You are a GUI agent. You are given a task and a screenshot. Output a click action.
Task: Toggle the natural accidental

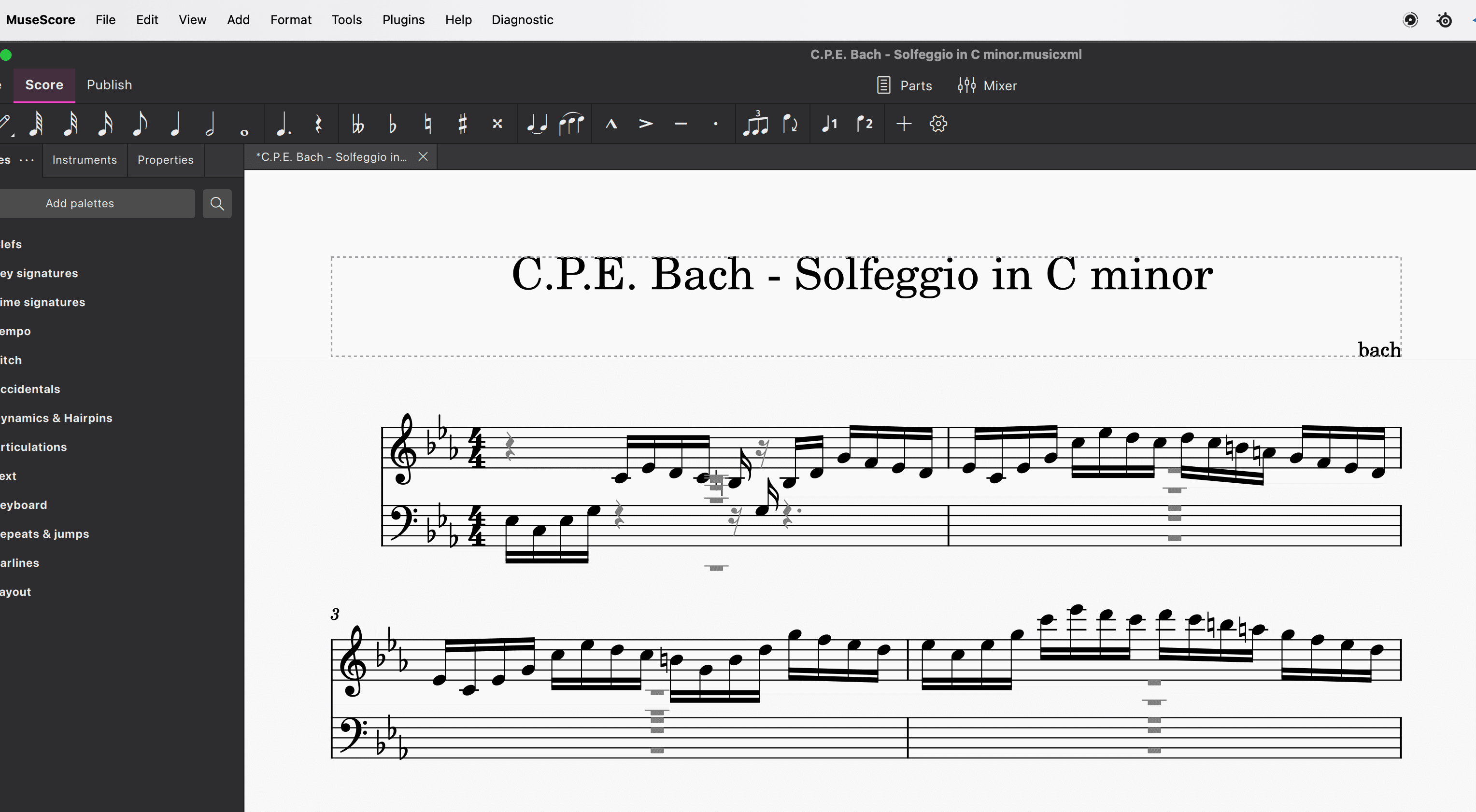pos(427,123)
